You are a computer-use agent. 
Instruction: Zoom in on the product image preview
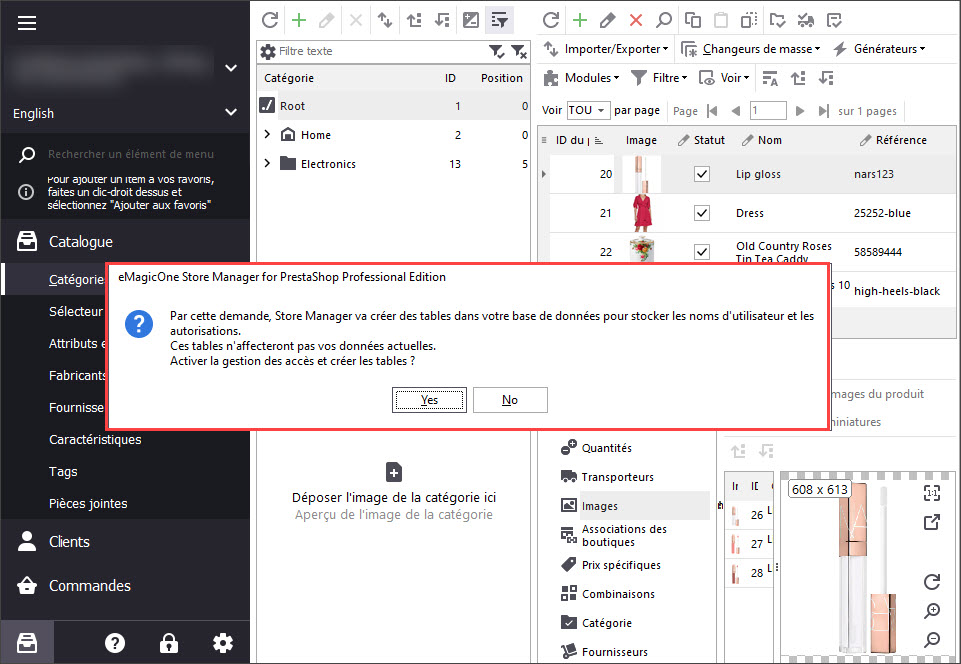tap(932, 611)
